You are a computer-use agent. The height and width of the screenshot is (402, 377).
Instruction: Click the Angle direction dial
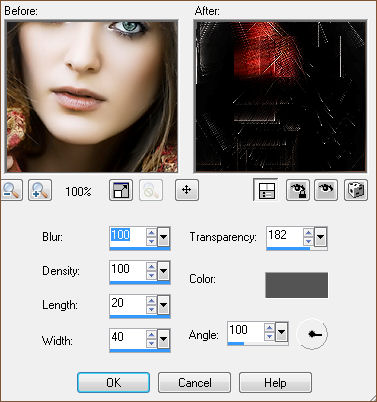312,334
